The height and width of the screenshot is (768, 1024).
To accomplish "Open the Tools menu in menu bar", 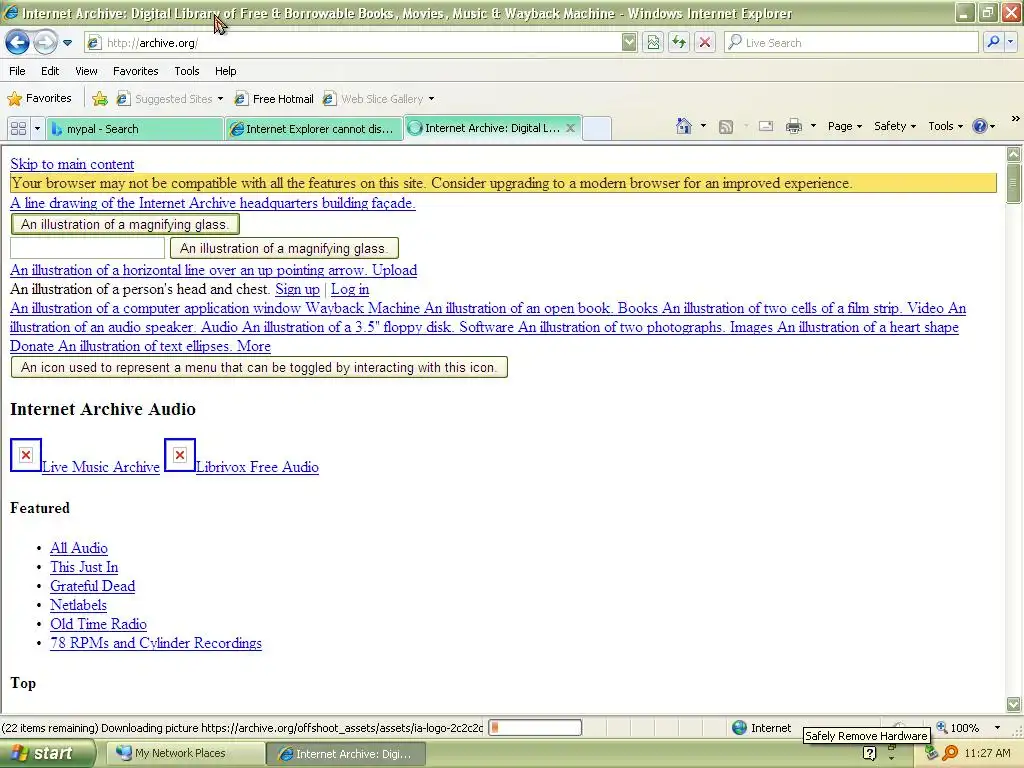I will 187,71.
